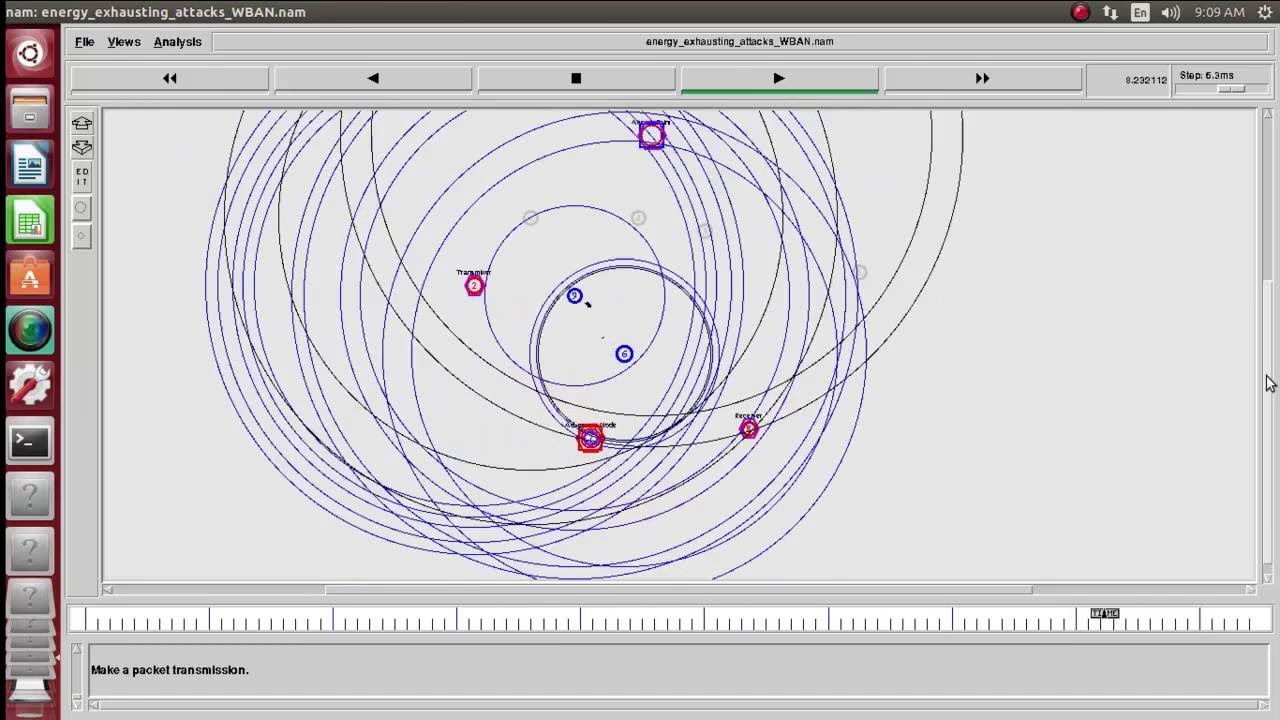Screen dimensions: 1280x720
Task: Click the TIME marker on the timeline
Action: click(1104, 613)
